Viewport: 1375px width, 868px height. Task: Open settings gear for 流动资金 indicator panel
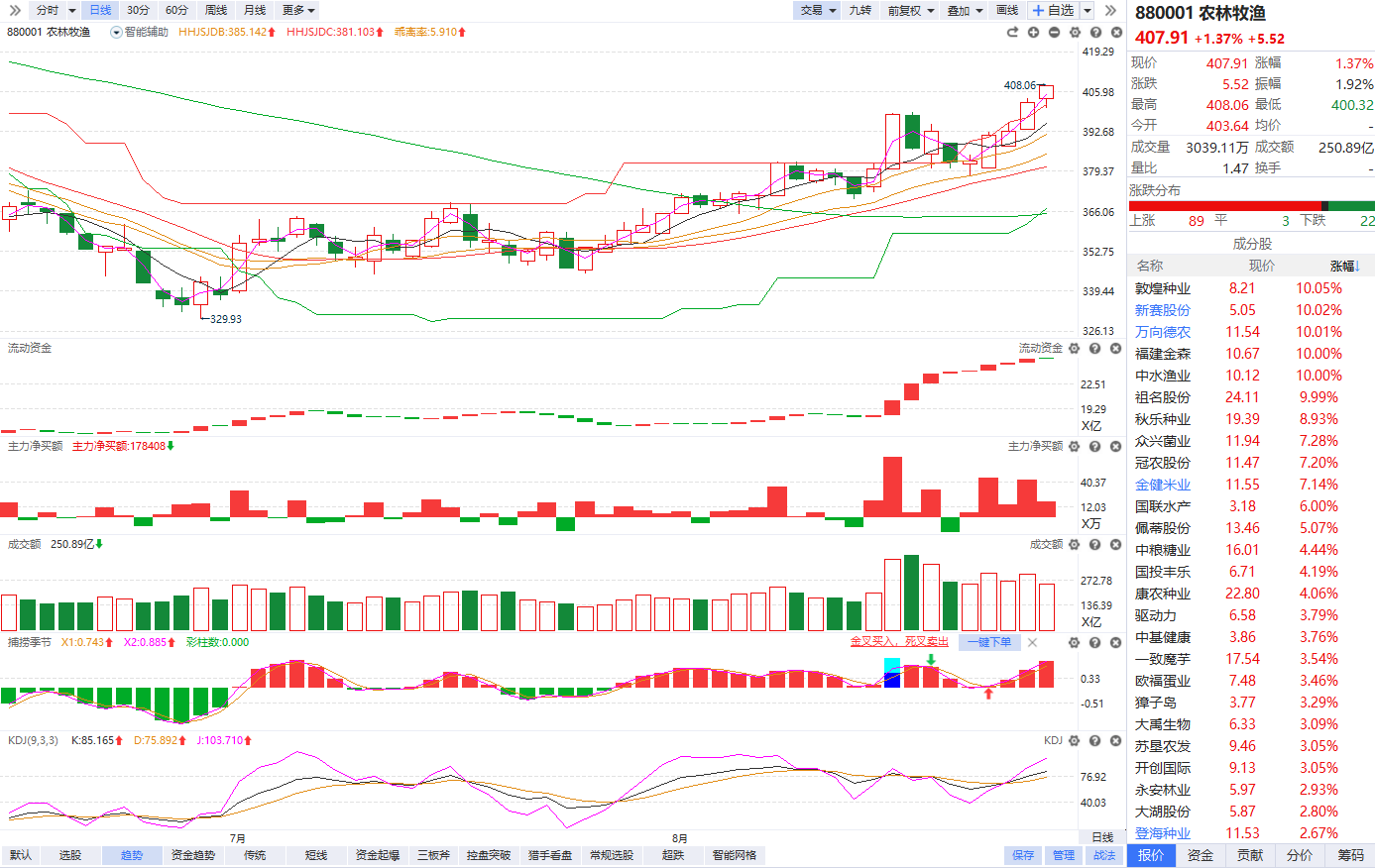pos(1074,348)
